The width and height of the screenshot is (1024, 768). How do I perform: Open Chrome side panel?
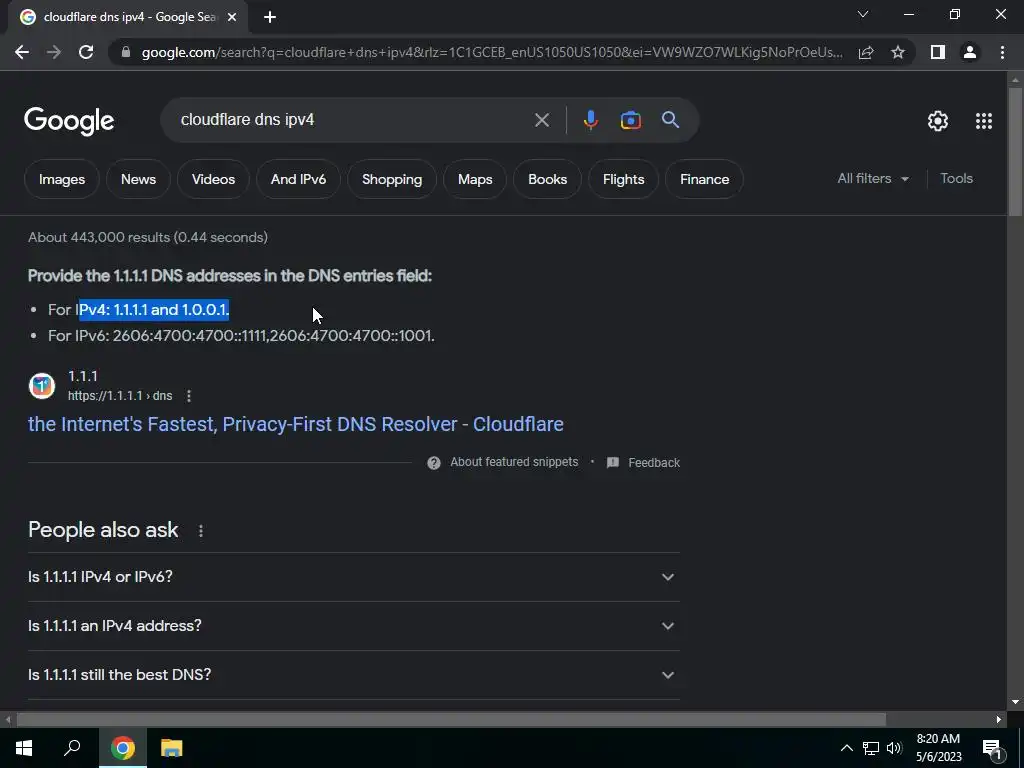(x=938, y=52)
